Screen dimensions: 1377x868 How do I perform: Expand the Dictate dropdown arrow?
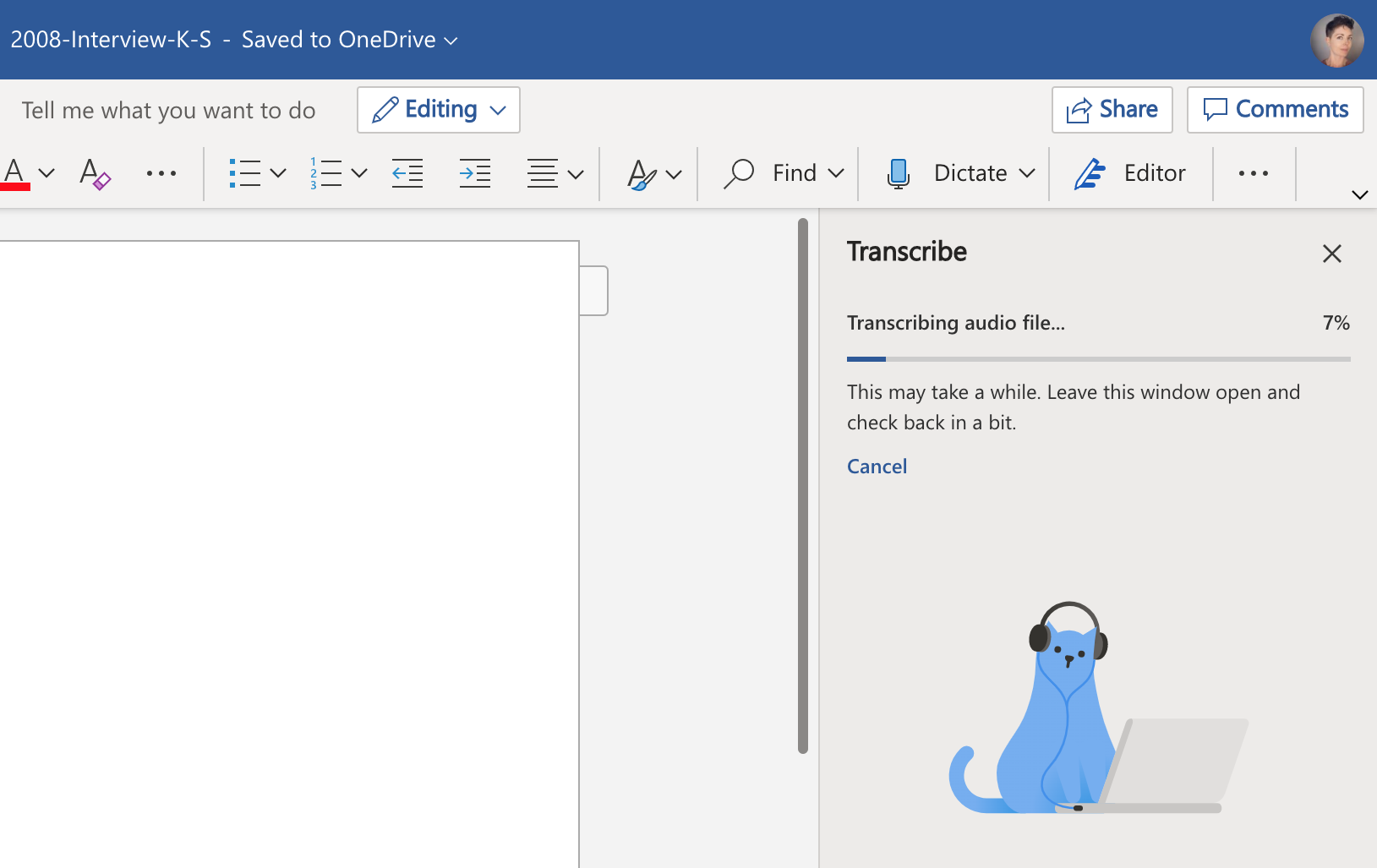(1027, 173)
